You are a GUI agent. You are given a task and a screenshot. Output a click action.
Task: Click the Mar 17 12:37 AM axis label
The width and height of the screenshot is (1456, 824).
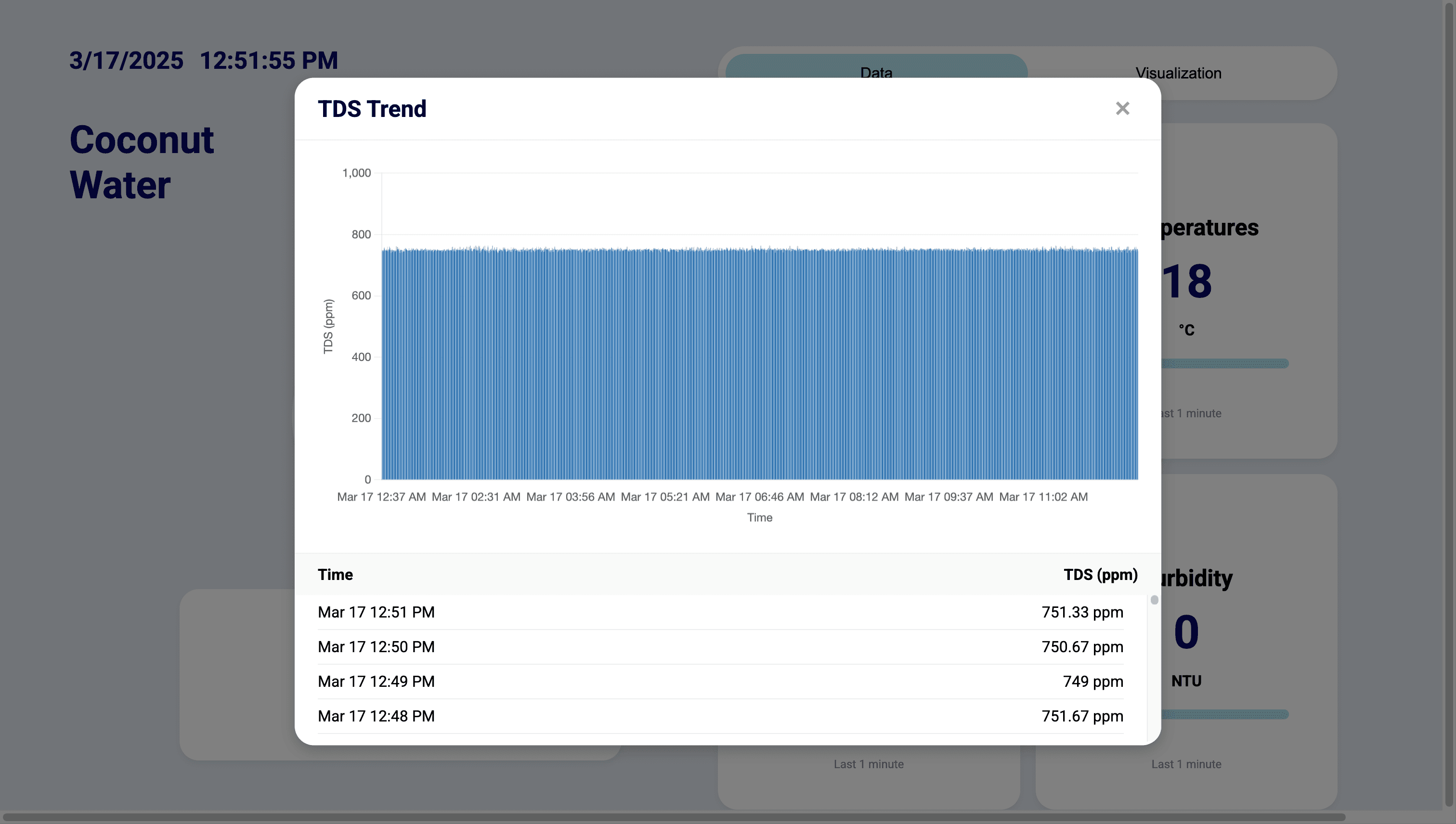pos(381,497)
